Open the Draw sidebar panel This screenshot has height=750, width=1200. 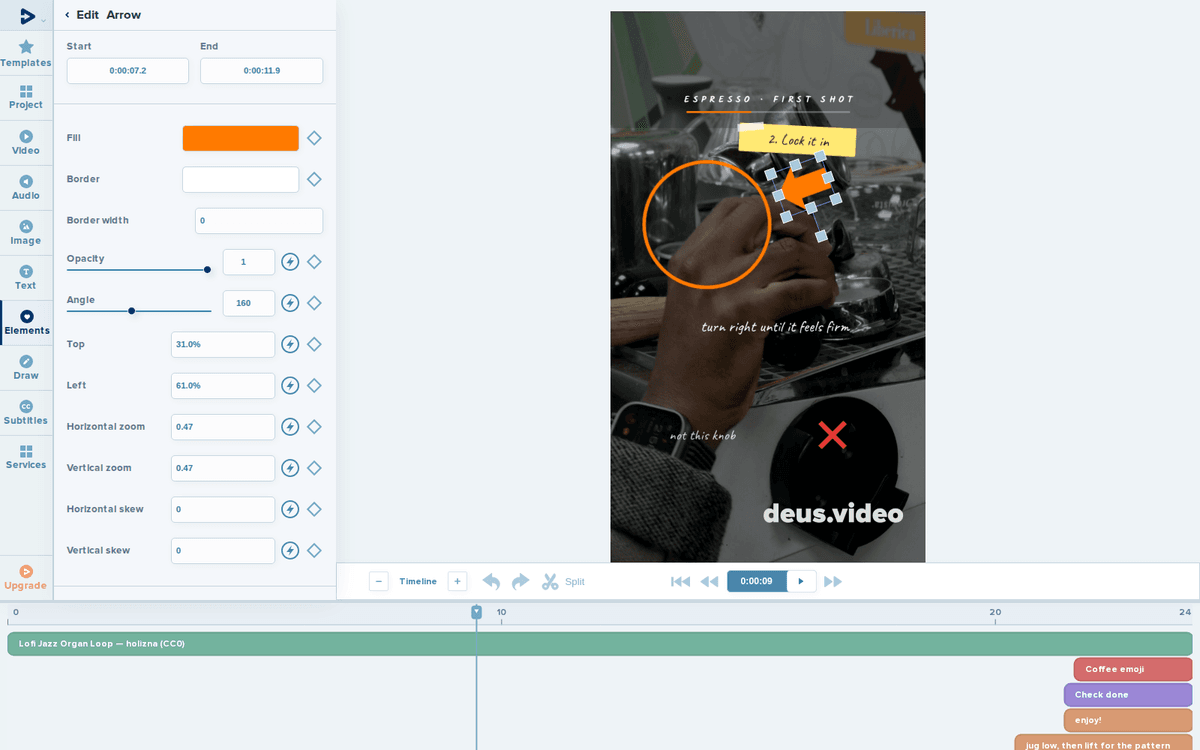coord(26,367)
